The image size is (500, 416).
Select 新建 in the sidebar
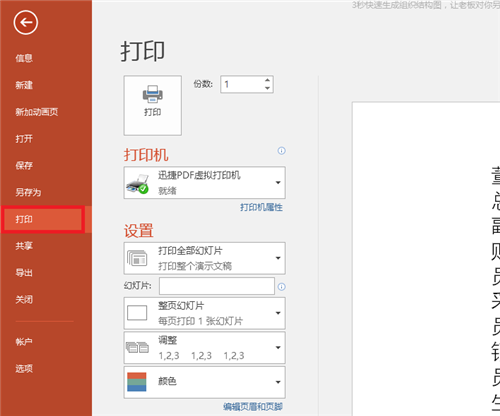24,85
